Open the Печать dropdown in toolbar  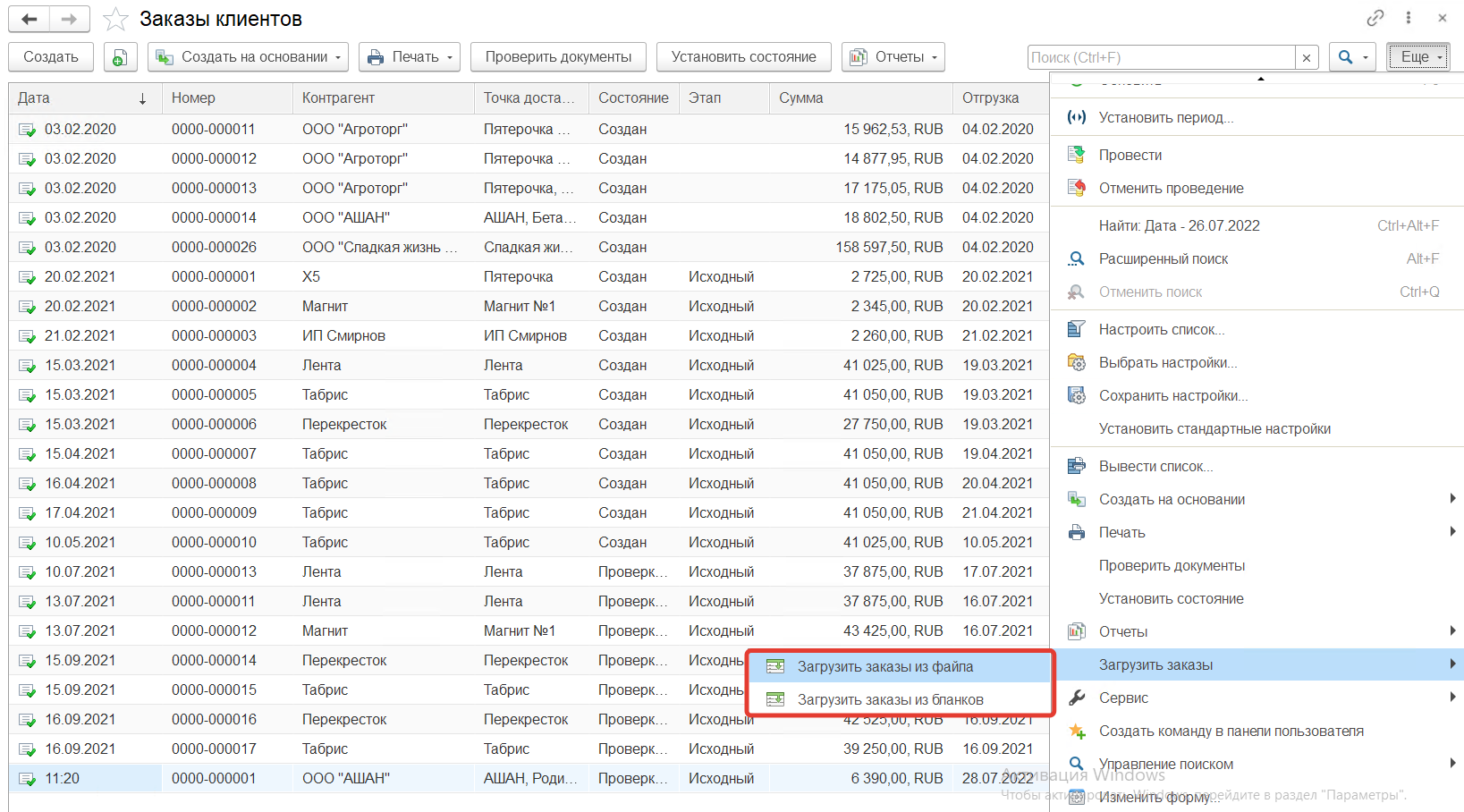tap(410, 57)
